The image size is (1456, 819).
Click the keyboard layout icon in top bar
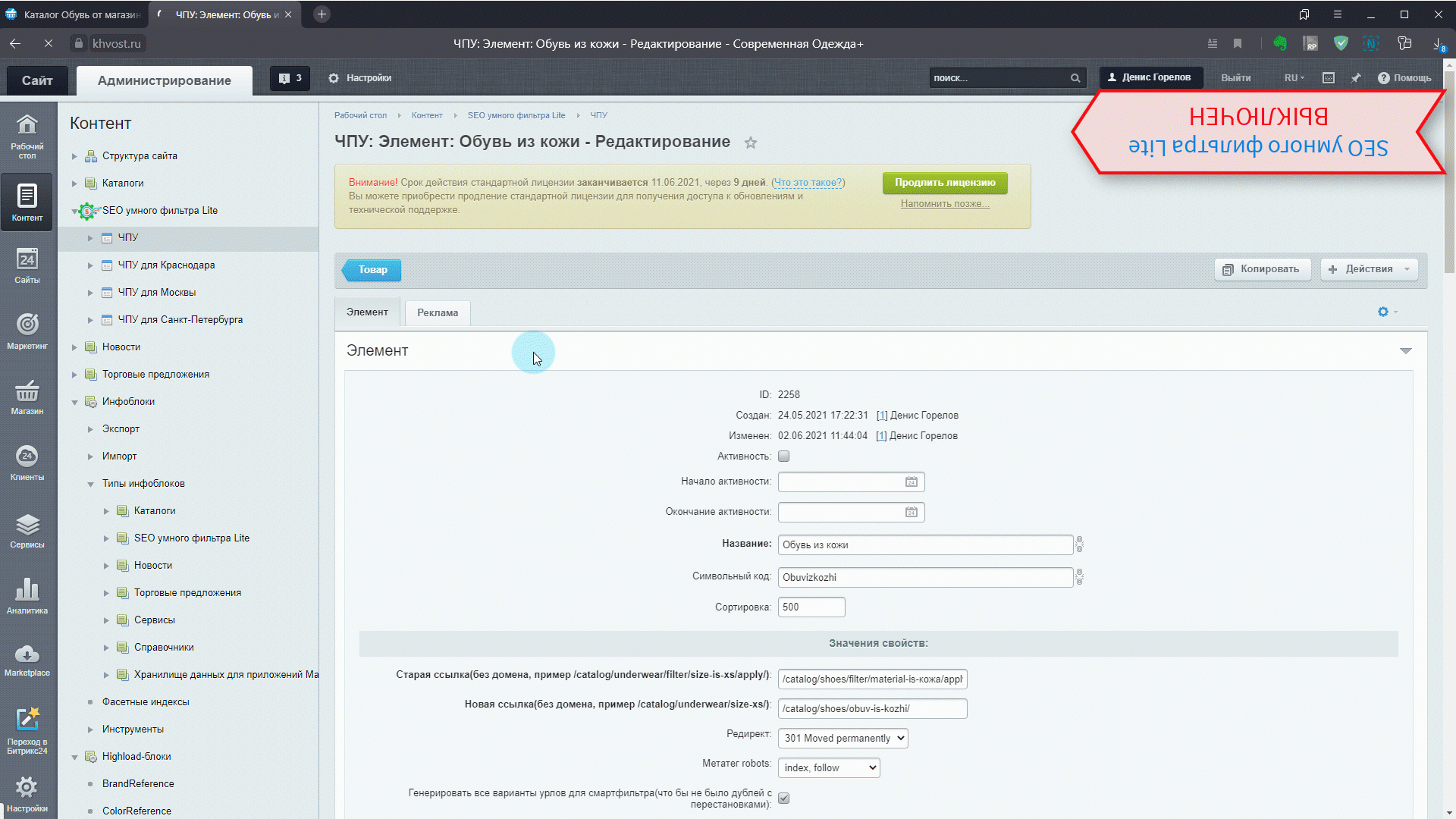click(1329, 77)
